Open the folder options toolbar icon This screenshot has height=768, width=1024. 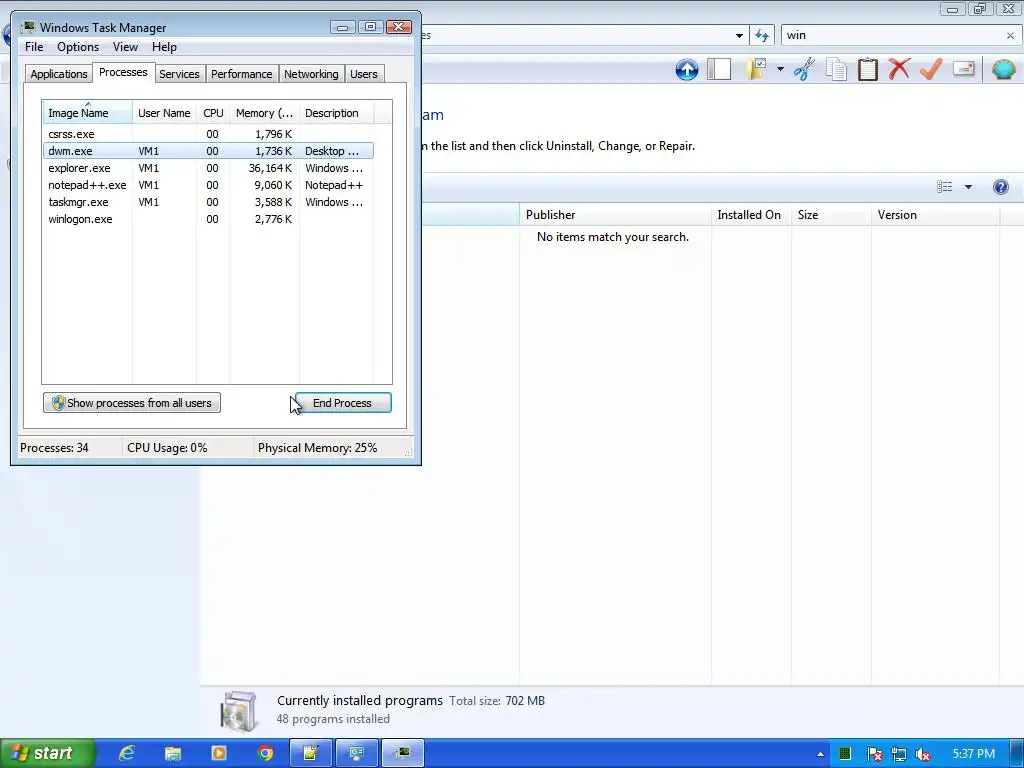click(x=757, y=69)
